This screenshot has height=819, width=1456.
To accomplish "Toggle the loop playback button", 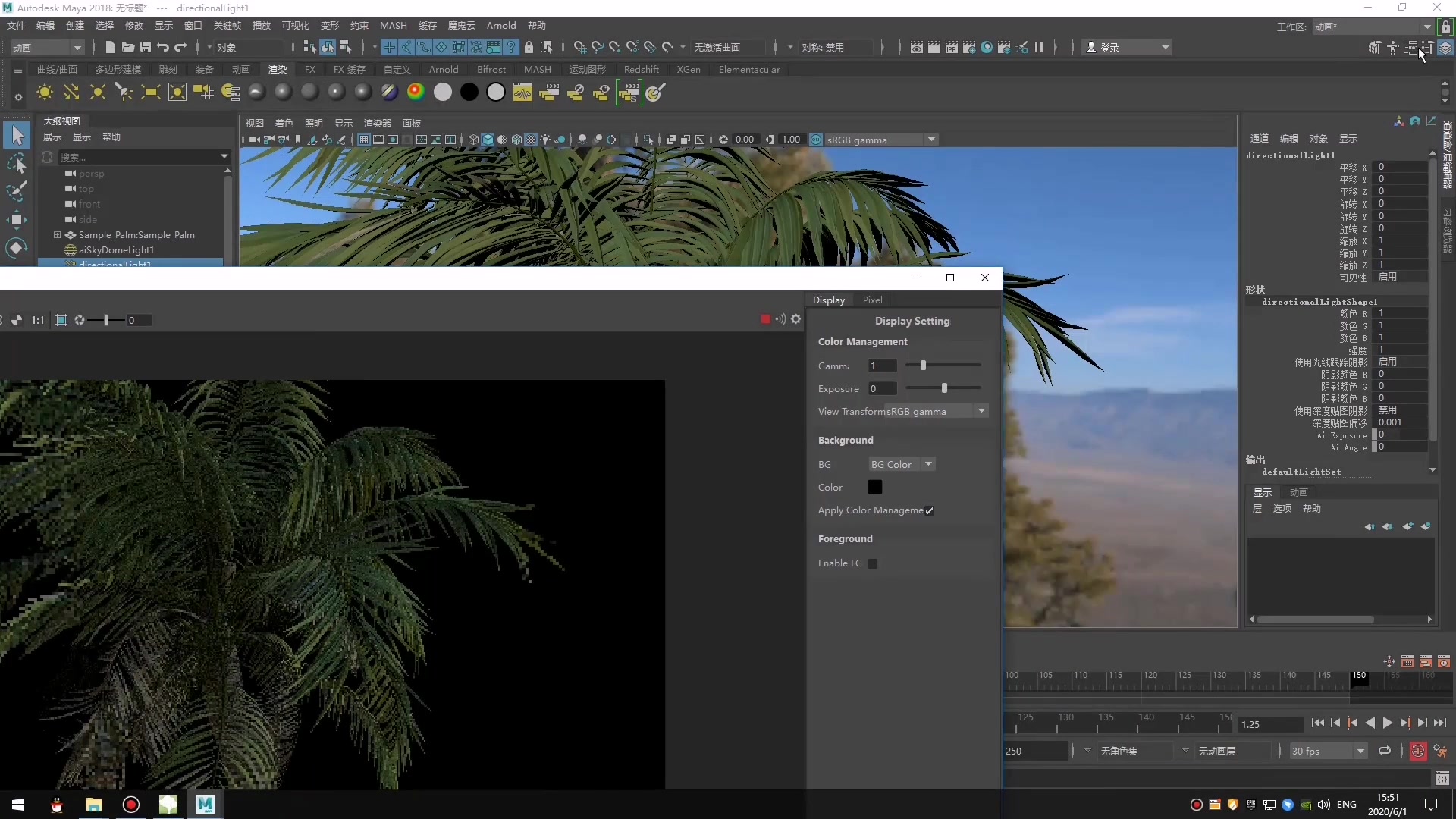I will click(x=1384, y=751).
